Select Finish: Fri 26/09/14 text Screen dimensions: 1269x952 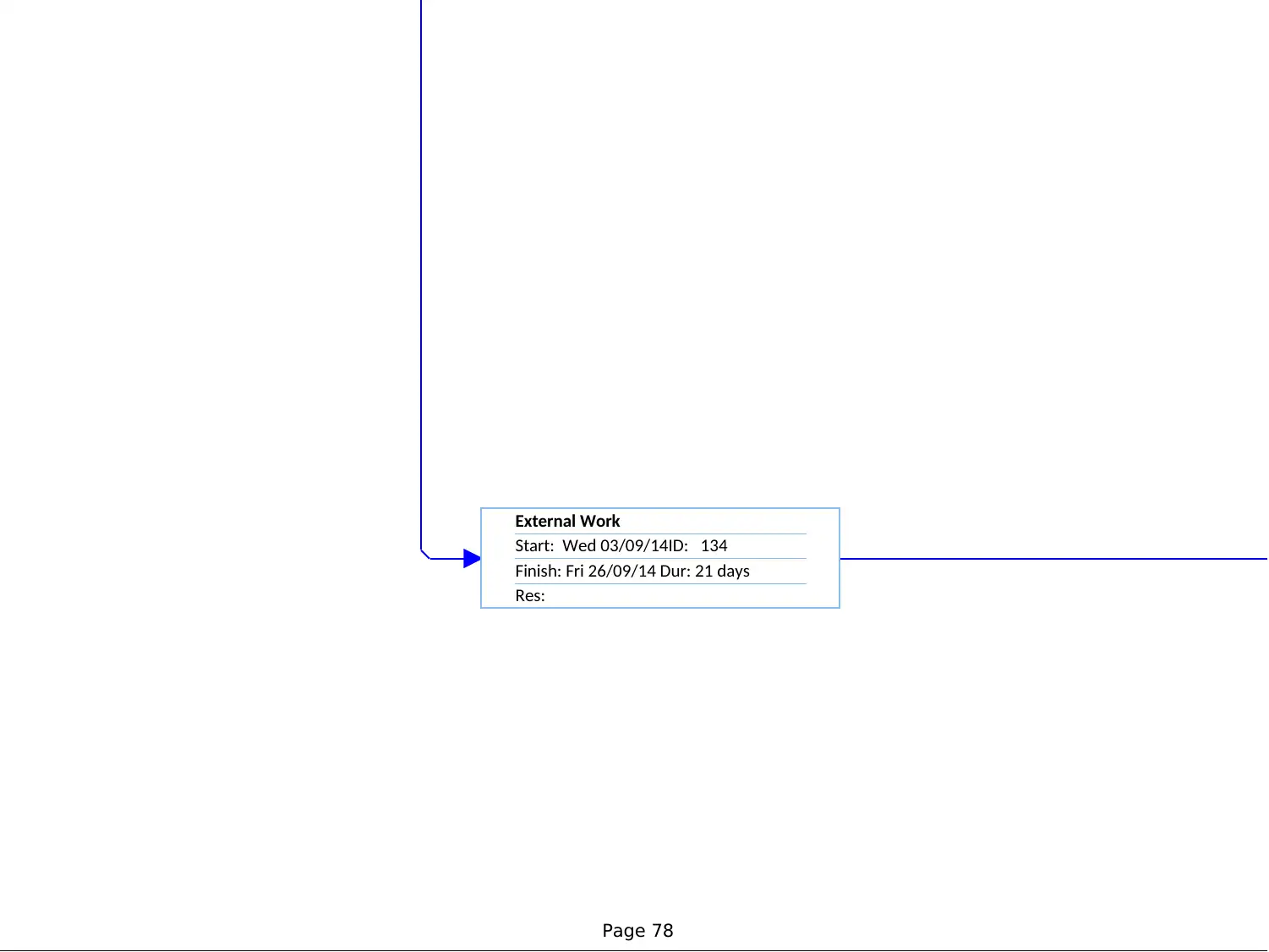pyautogui.click(x=585, y=572)
